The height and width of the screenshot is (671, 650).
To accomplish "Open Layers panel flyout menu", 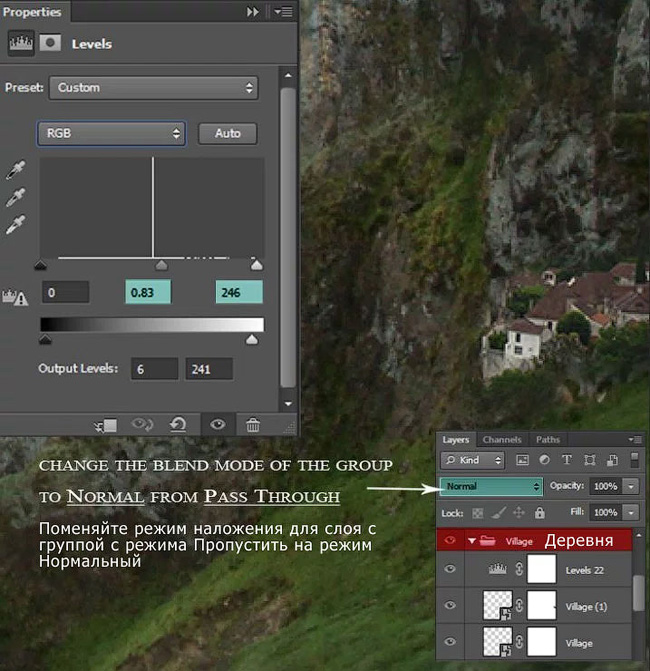I will 635,439.
